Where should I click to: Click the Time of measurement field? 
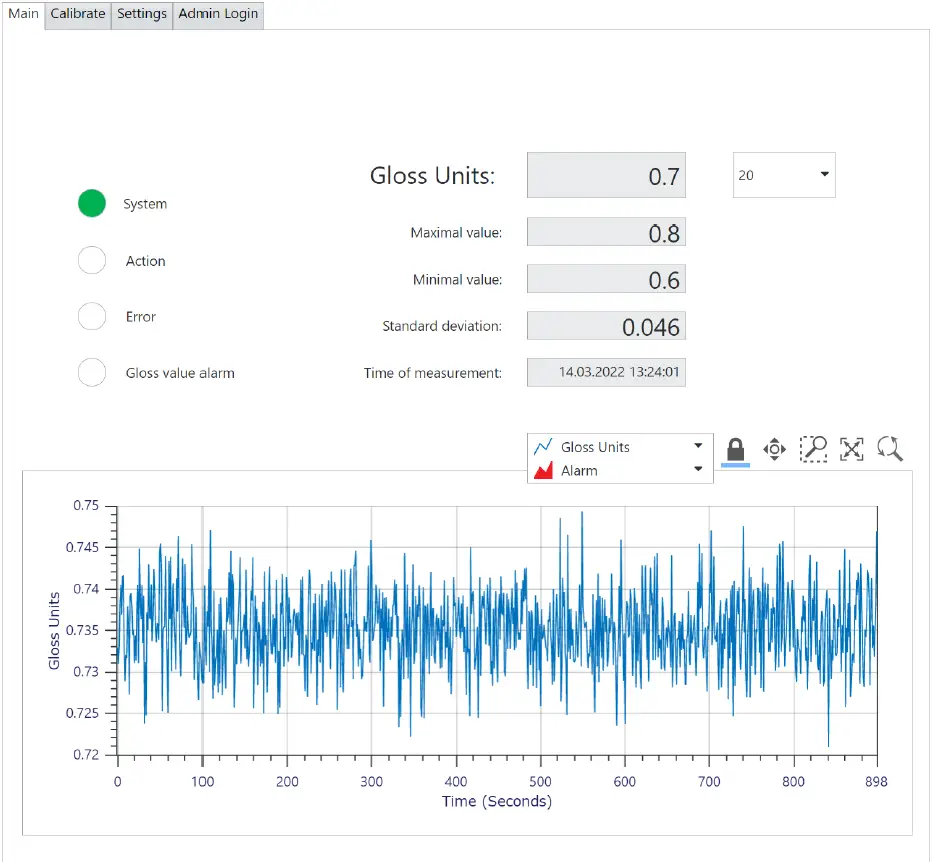coord(606,373)
